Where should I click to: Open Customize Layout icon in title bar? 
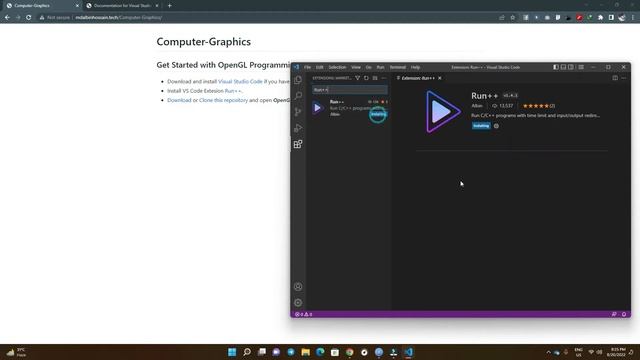(x=581, y=67)
